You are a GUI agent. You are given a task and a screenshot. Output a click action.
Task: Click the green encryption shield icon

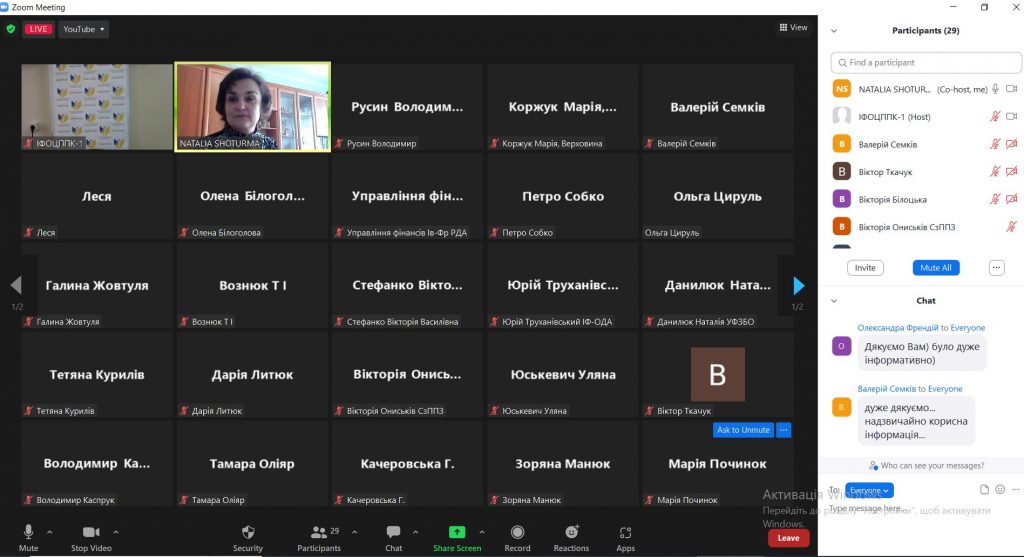coord(10,29)
